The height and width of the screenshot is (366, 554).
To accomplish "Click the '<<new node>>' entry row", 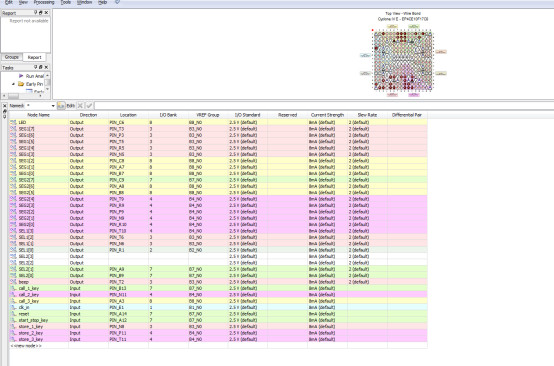I will [x=218, y=346].
